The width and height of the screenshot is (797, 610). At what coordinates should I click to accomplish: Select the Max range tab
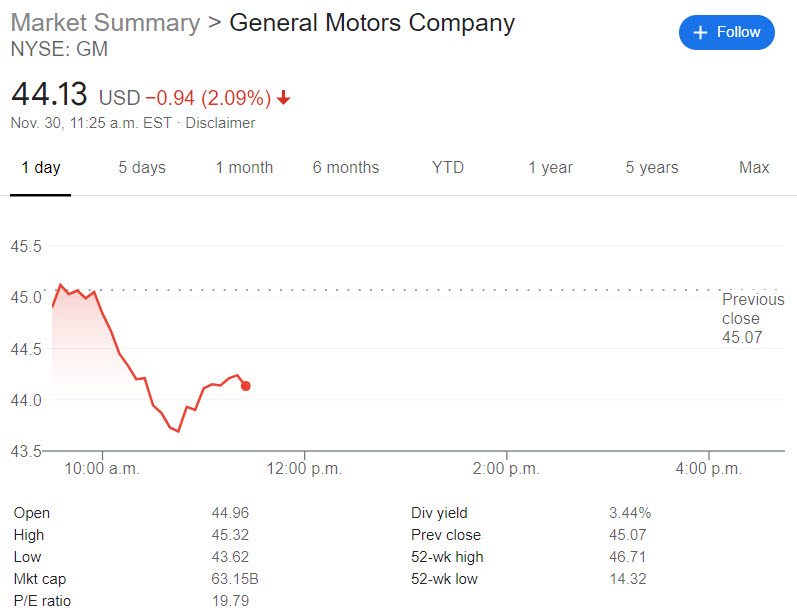tap(754, 168)
